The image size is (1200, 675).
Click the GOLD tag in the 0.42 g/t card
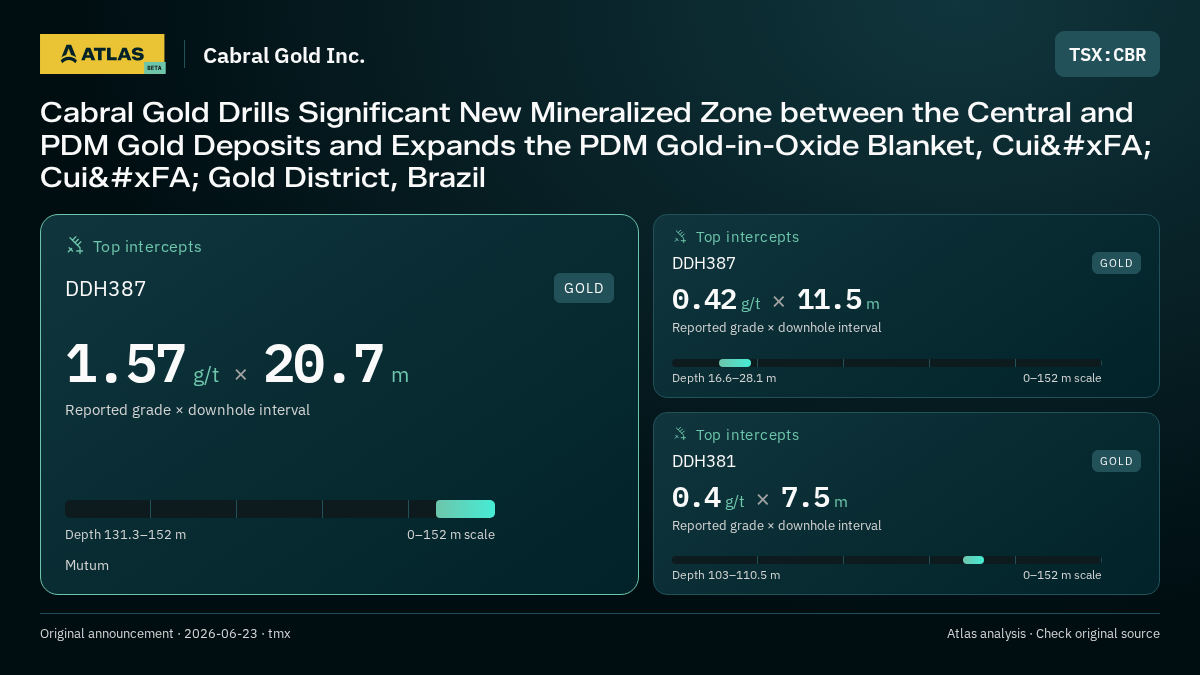(1116, 263)
